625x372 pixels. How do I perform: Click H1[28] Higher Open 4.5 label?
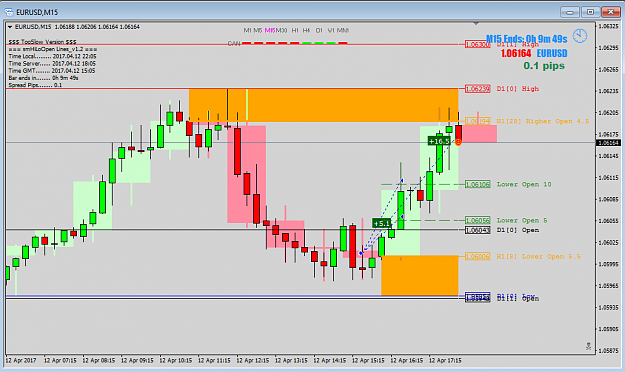542,121
